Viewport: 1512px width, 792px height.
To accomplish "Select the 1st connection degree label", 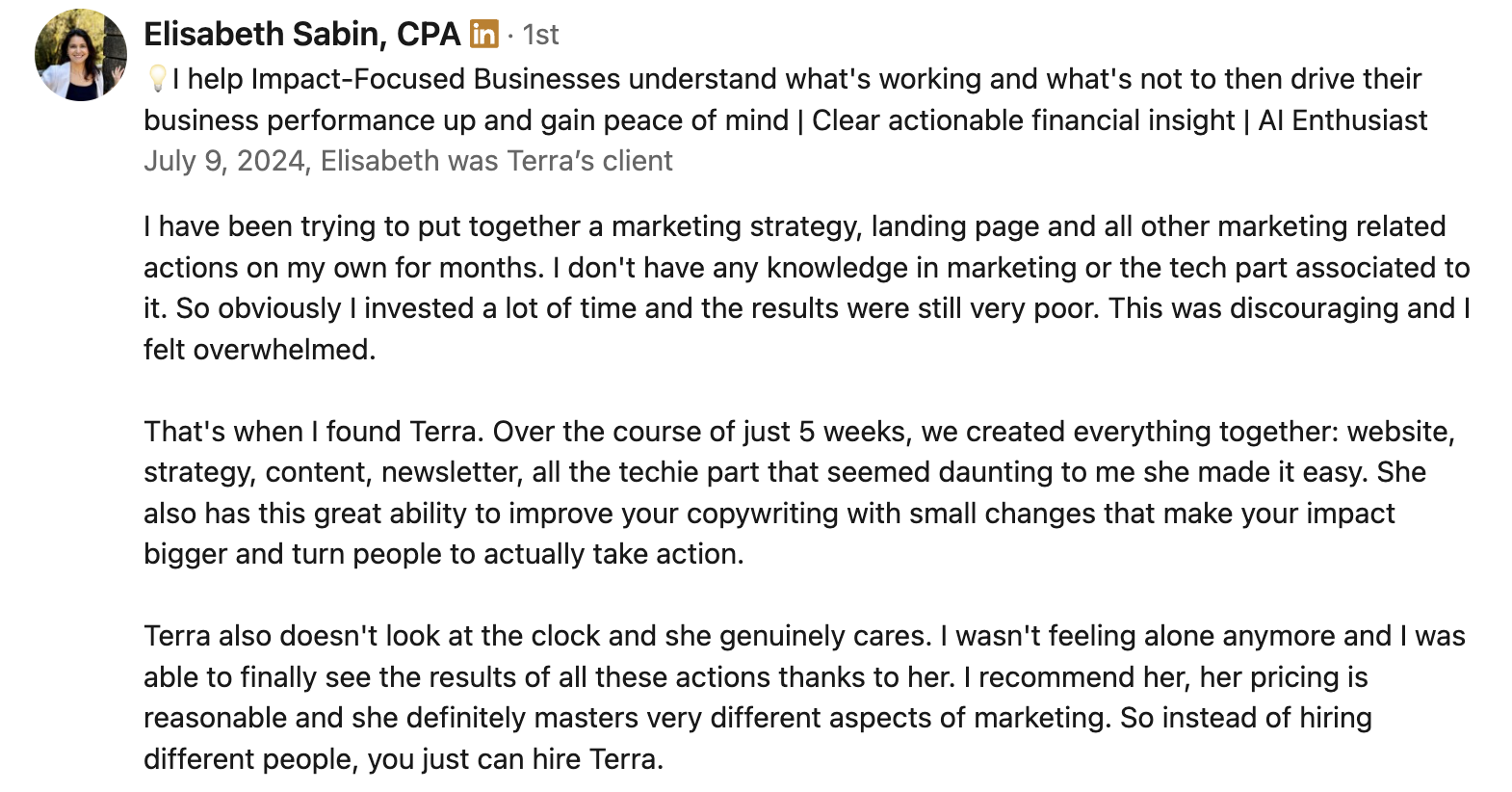I will pyautogui.click(x=540, y=36).
